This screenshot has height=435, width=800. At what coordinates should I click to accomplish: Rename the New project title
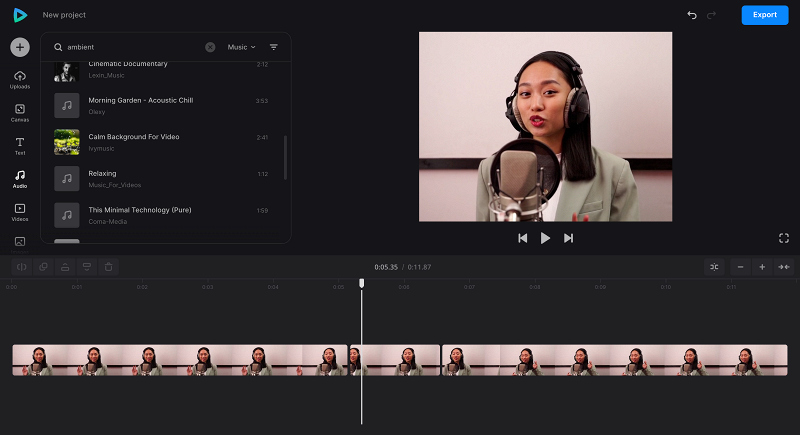pyautogui.click(x=64, y=15)
